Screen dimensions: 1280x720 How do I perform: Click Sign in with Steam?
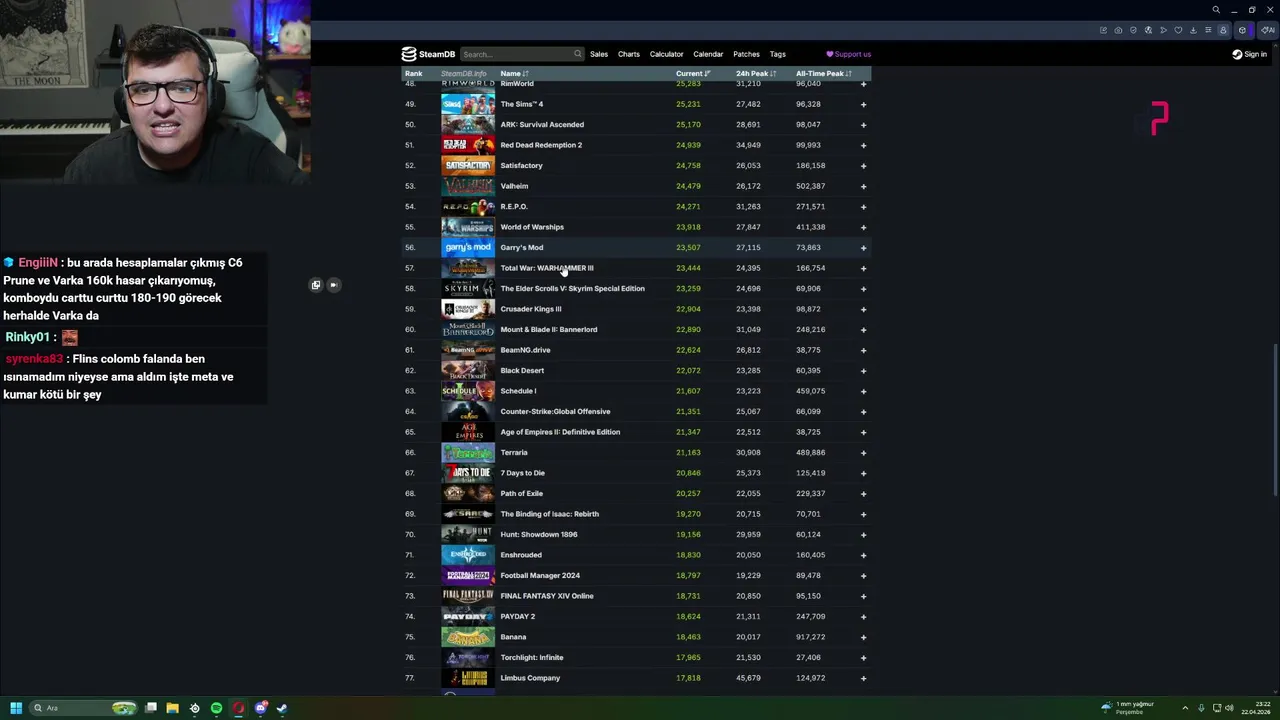click(1249, 54)
